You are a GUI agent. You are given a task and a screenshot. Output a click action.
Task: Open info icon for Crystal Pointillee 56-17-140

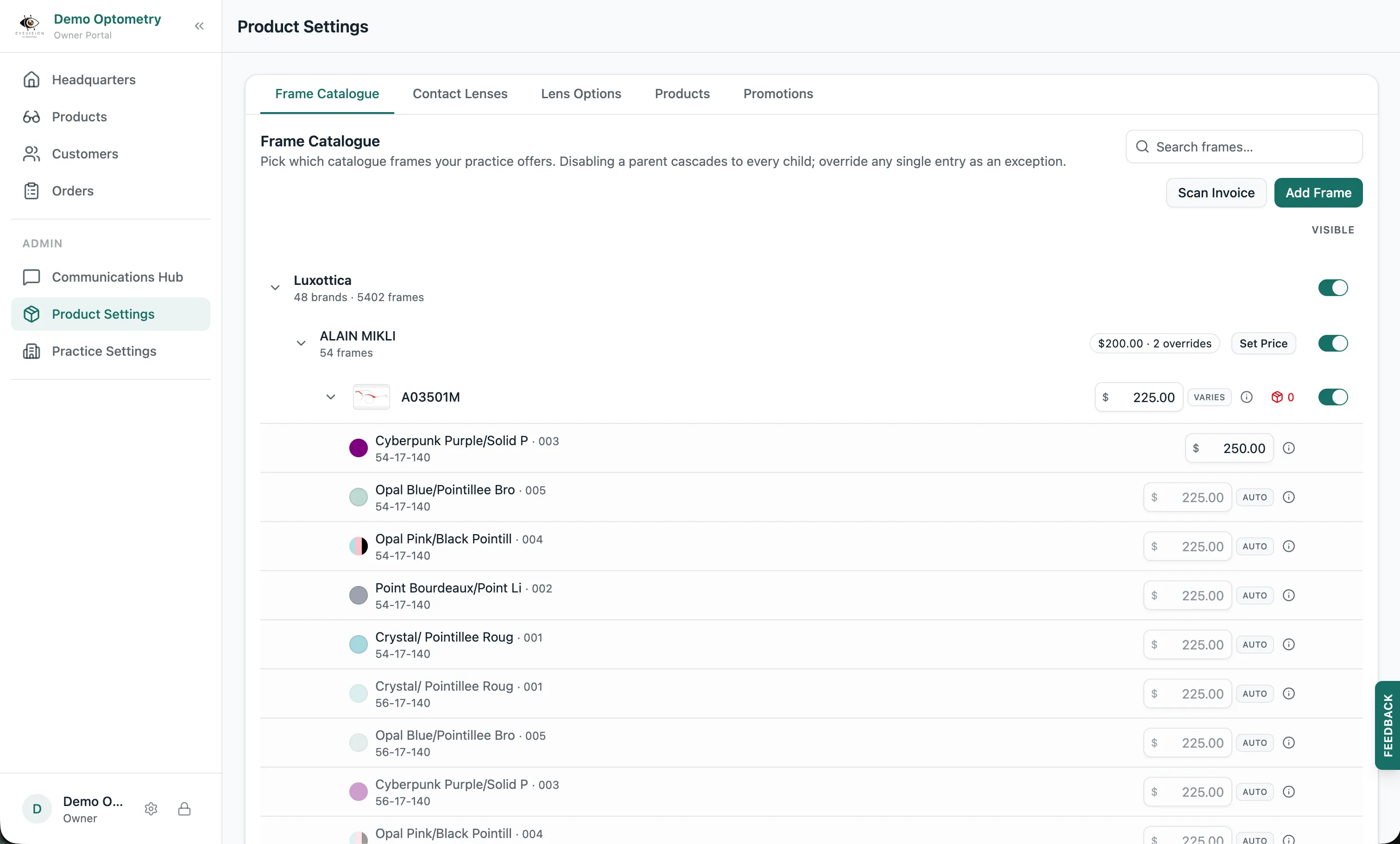(x=1289, y=693)
